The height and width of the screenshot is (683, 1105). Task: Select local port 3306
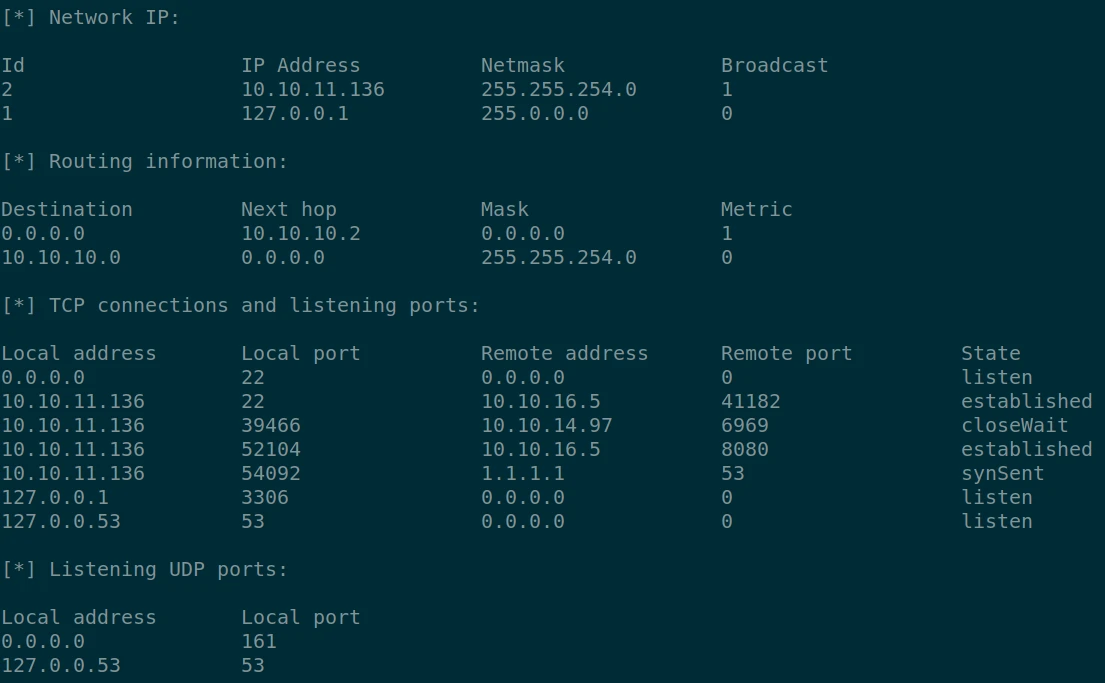pos(264,497)
